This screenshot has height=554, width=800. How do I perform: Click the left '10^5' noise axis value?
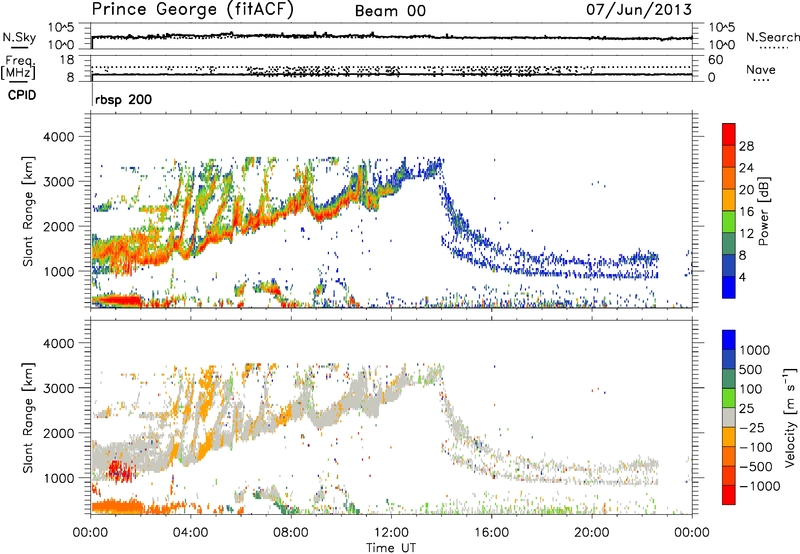[x=61, y=28]
